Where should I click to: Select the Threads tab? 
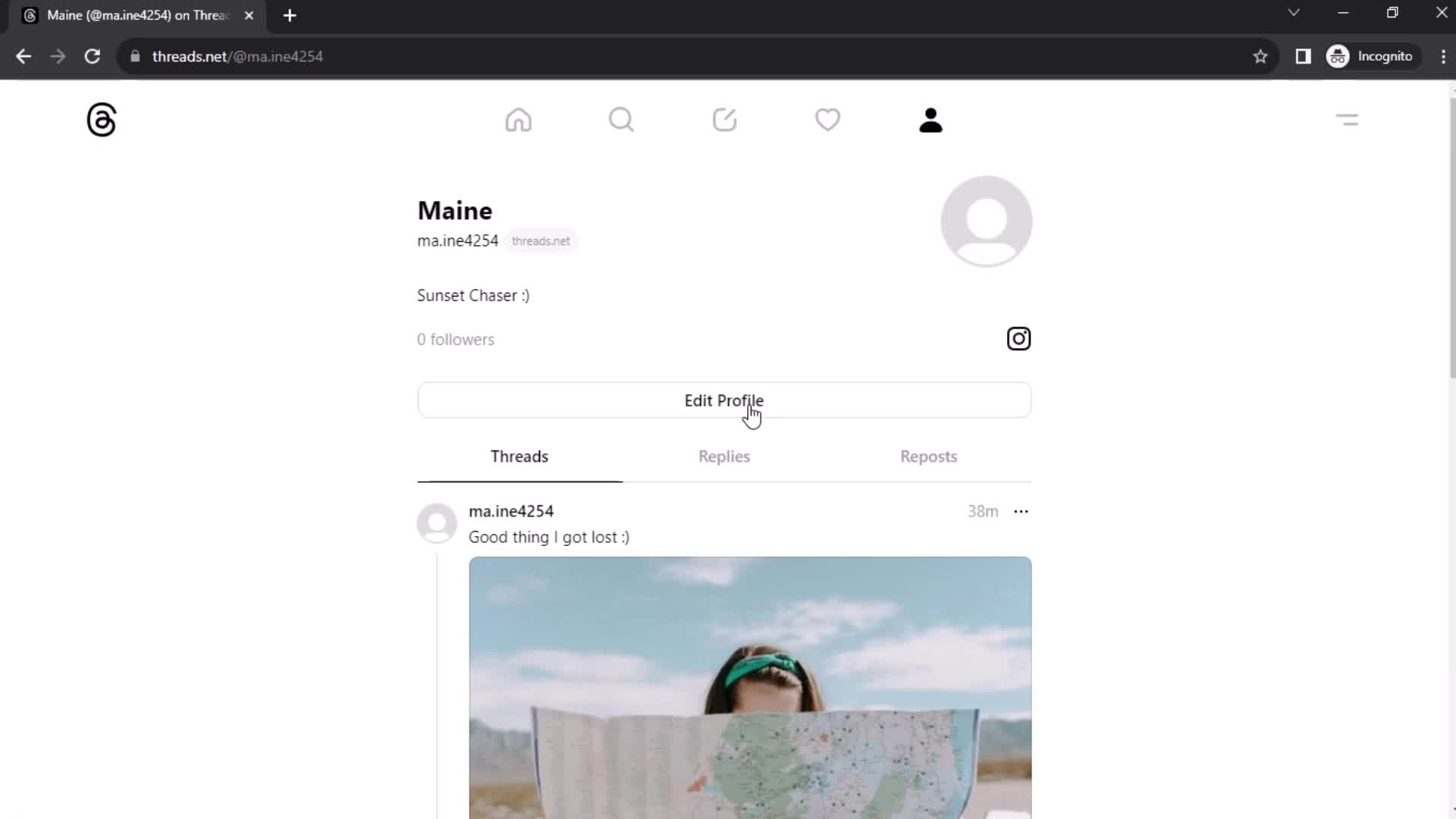pyautogui.click(x=519, y=456)
